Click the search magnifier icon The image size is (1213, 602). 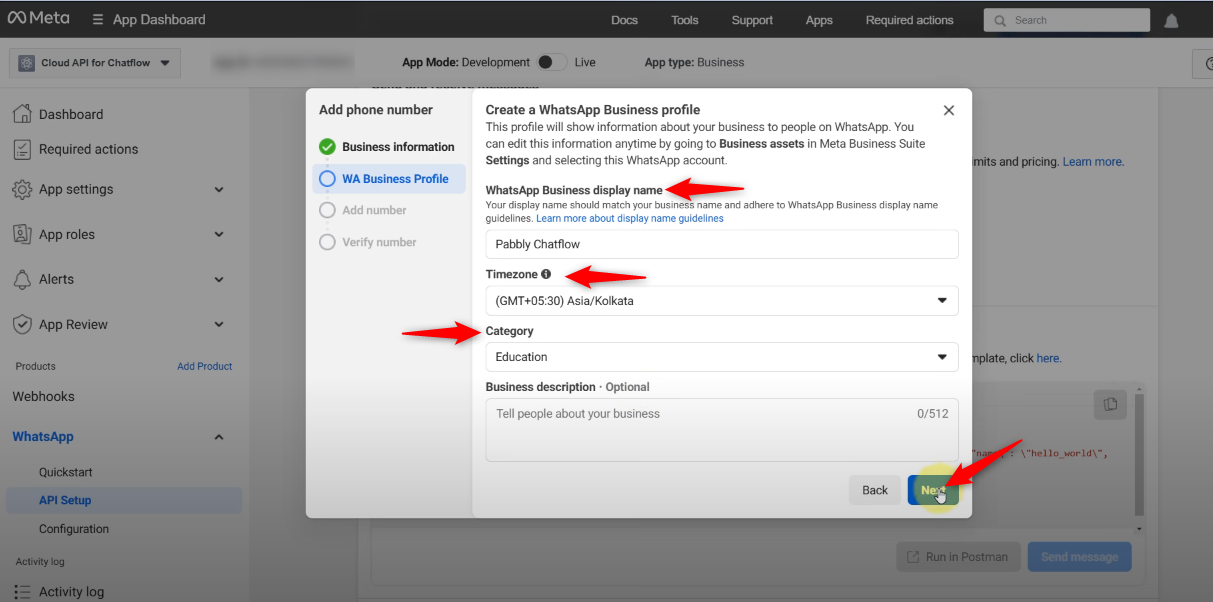tap(1001, 20)
